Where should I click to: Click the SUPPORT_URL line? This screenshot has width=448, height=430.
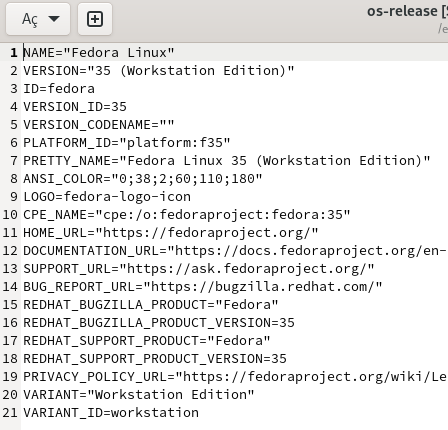point(199,269)
